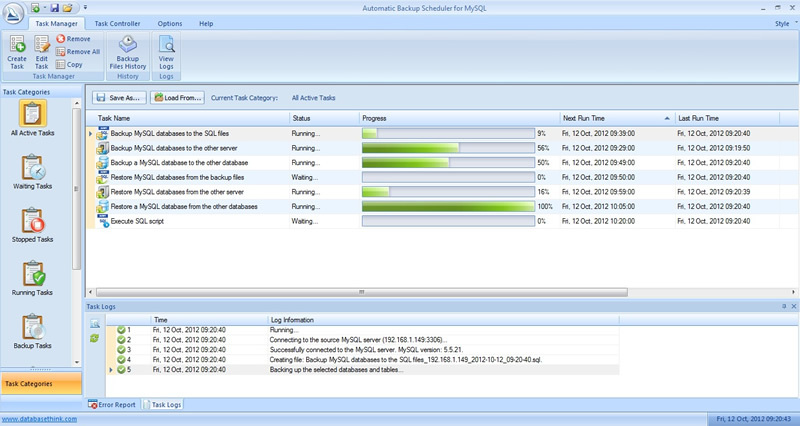
Task: Show the Waiting Tasks category
Action: (x=33, y=172)
